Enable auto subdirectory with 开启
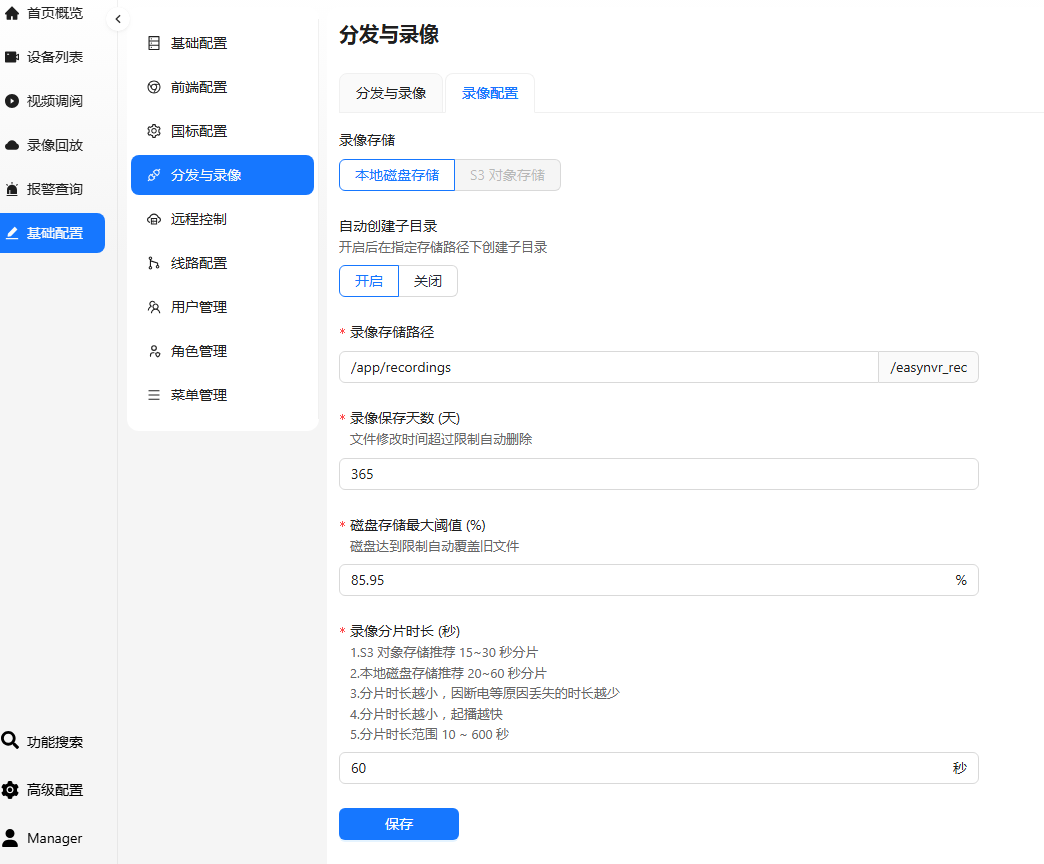 [x=369, y=281]
